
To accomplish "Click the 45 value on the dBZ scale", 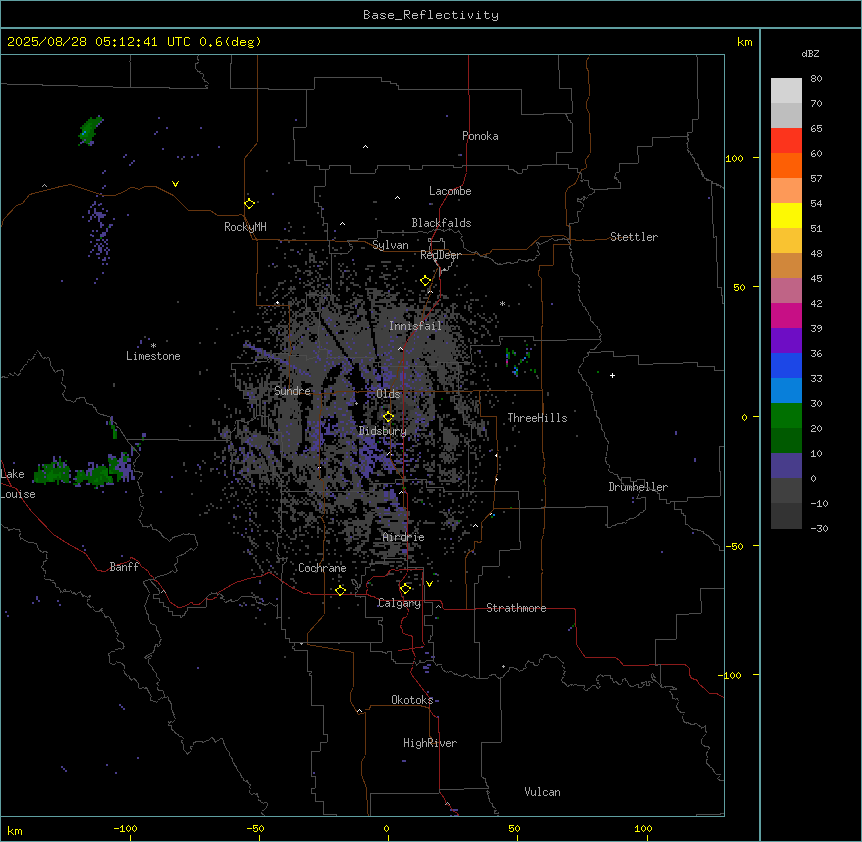I will tap(816, 279).
